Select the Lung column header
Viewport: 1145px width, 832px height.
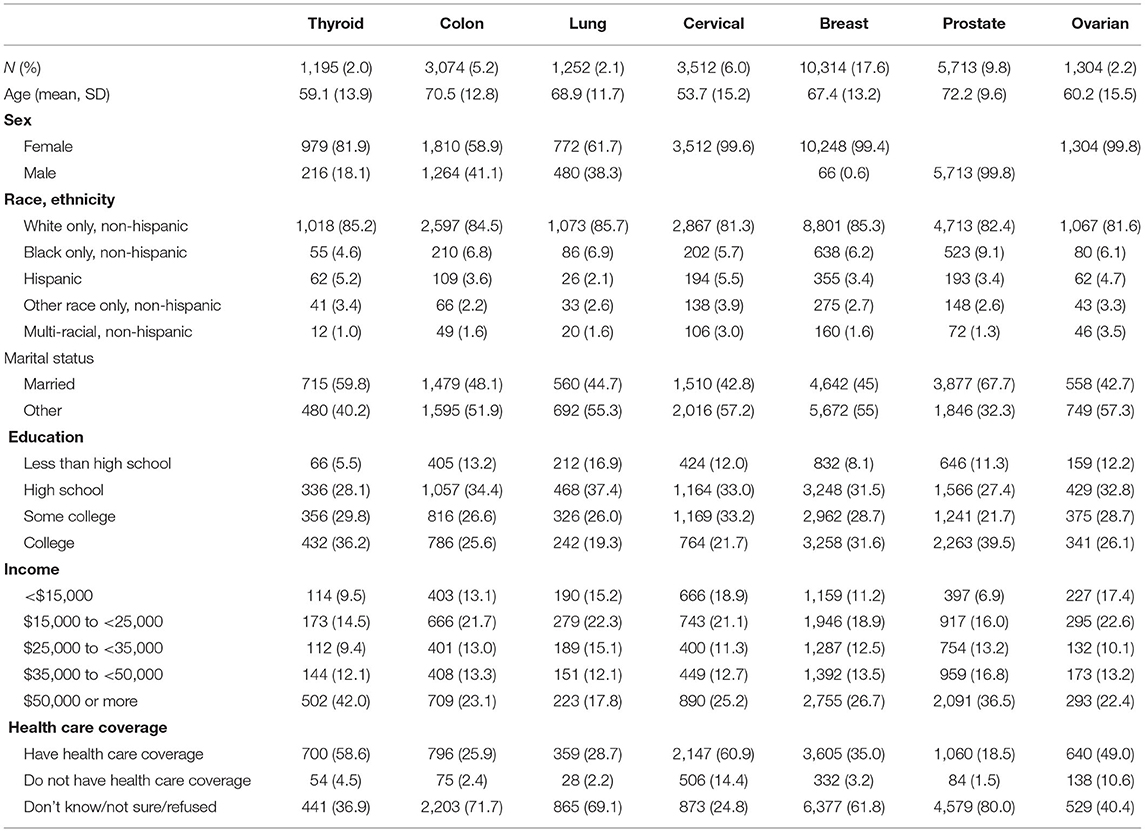[588, 23]
